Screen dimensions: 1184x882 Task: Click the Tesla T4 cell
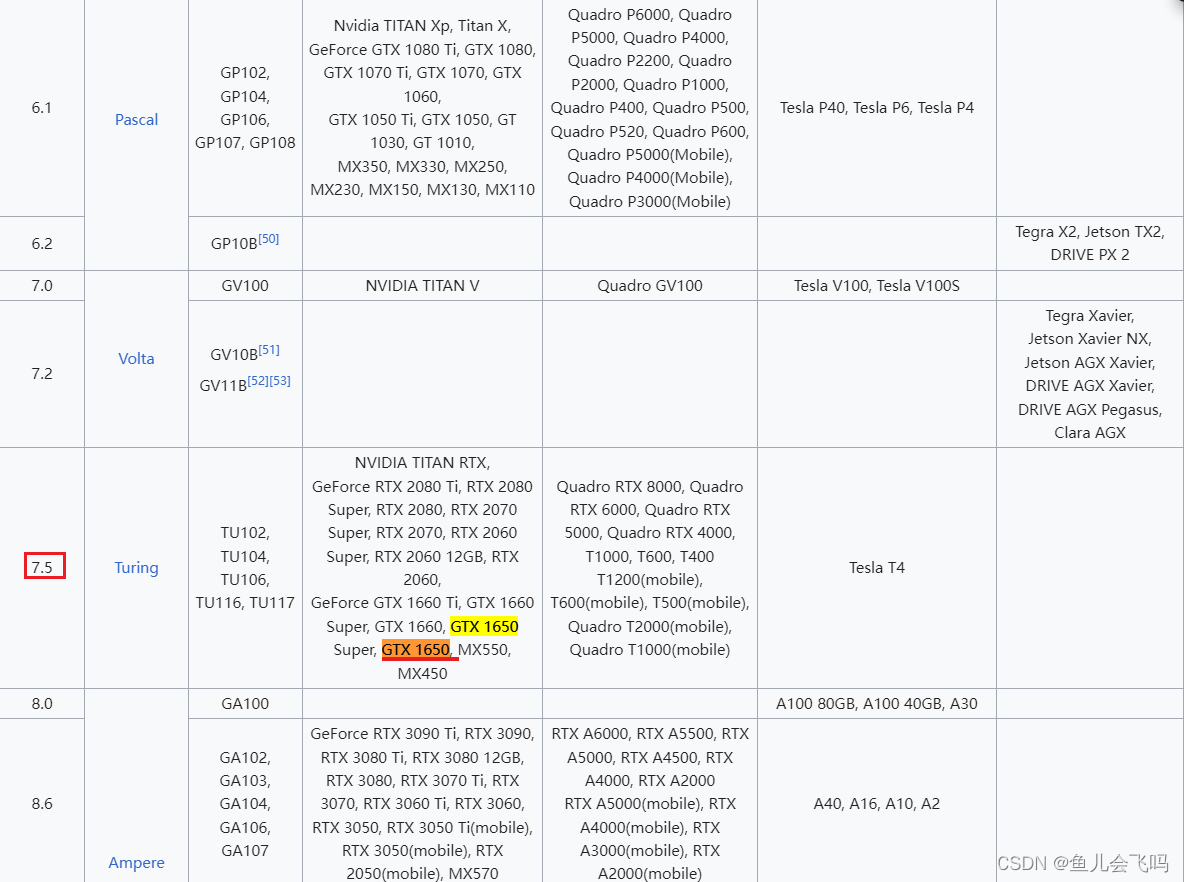[x=877, y=568]
